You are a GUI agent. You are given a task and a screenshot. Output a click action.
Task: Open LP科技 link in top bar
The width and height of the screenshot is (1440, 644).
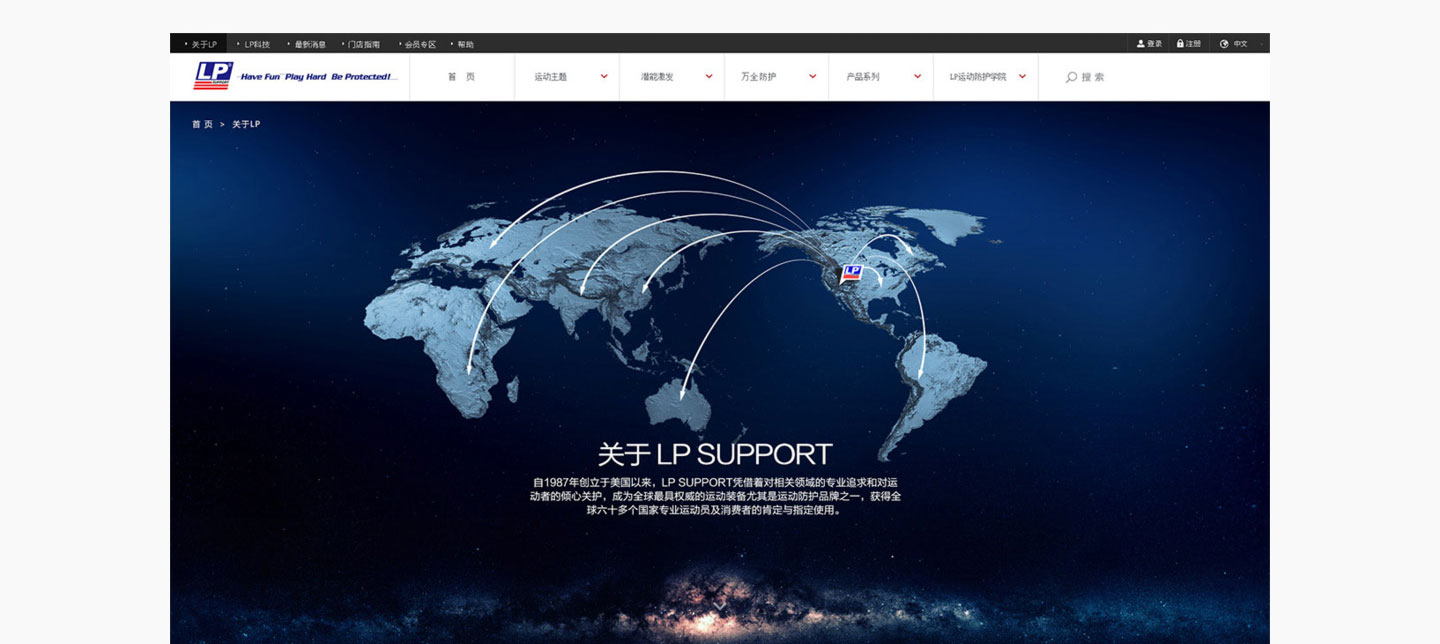point(257,44)
